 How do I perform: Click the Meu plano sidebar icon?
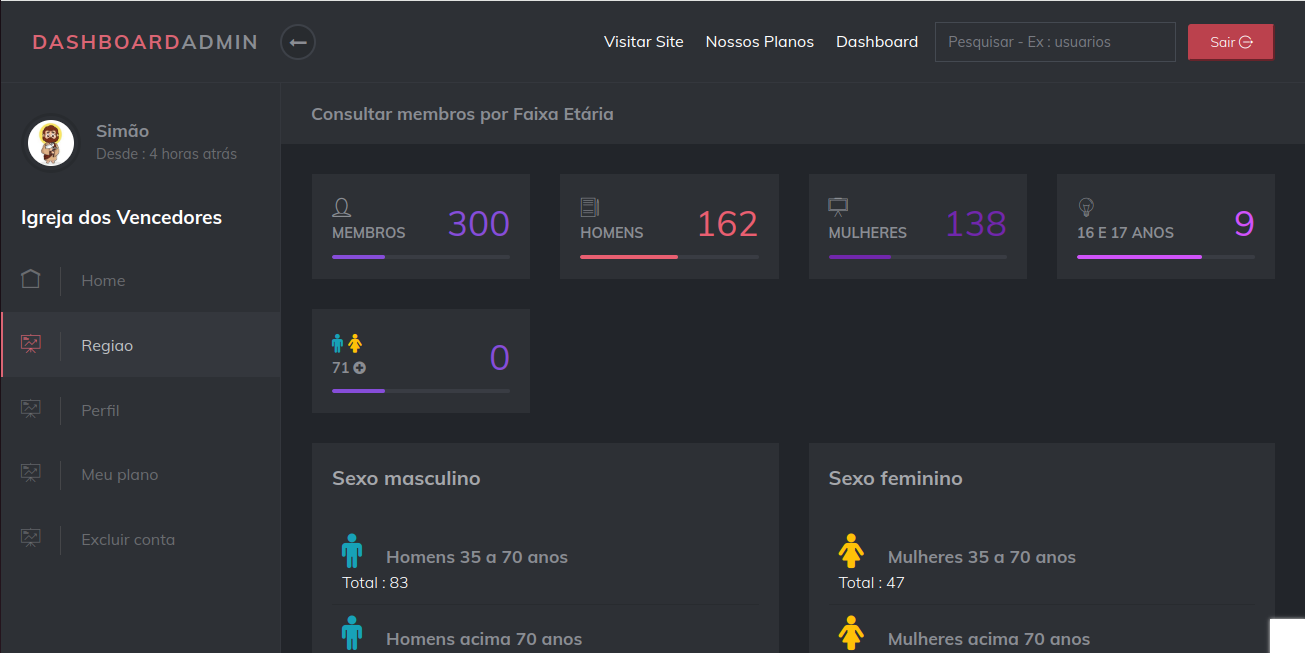tap(31, 474)
